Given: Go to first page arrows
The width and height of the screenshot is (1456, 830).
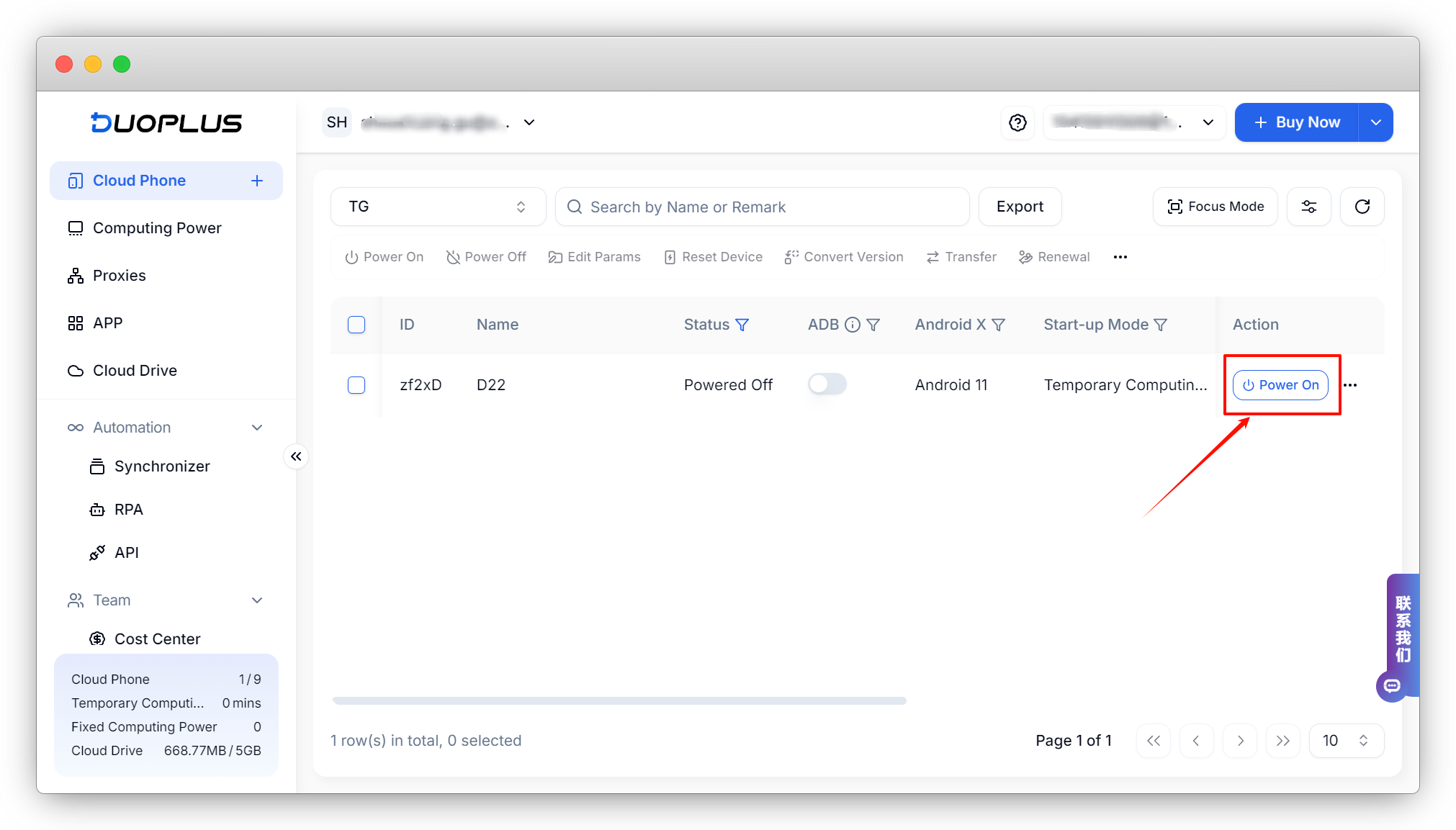Looking at the screenshot, I should pos(1154,741).
